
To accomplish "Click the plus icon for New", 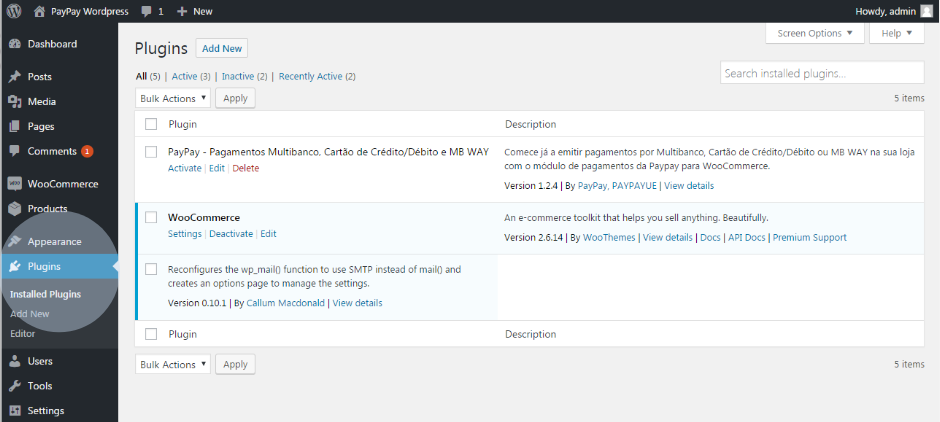I will click(182, 11).
